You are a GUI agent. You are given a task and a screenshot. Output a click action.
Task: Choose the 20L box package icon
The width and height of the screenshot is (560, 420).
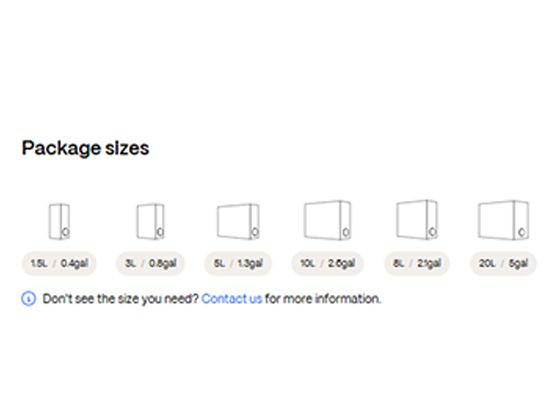tap(504, 220)
